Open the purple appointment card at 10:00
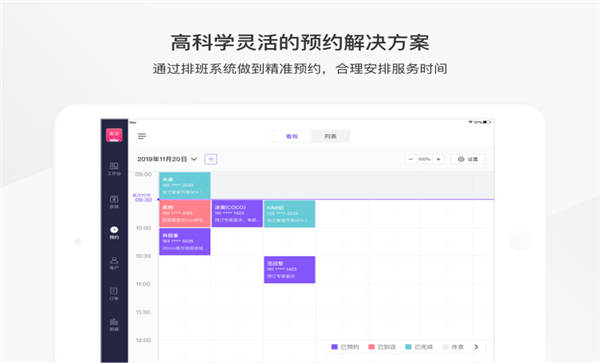Screen dimensions: 600x363 pyautogui.click(x=185, y=242)
